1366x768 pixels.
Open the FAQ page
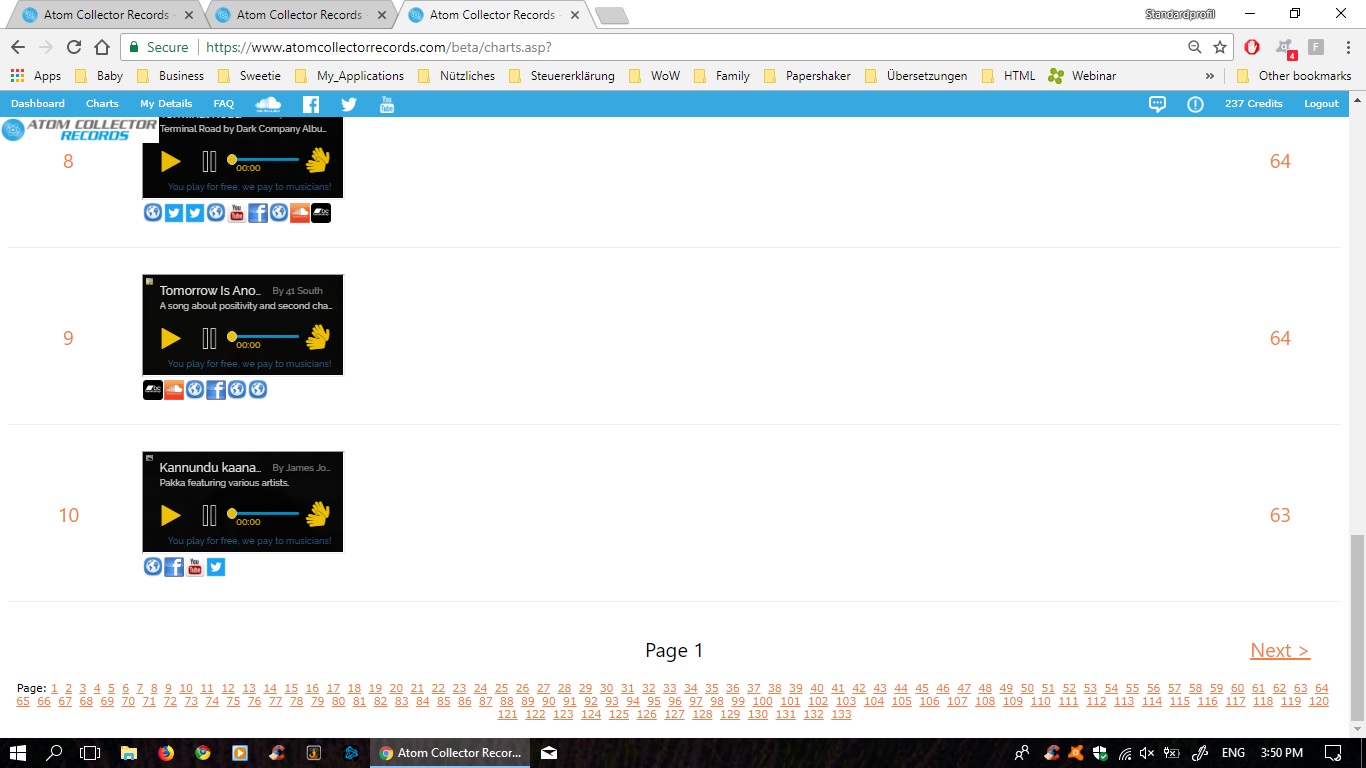pos(224,104)
